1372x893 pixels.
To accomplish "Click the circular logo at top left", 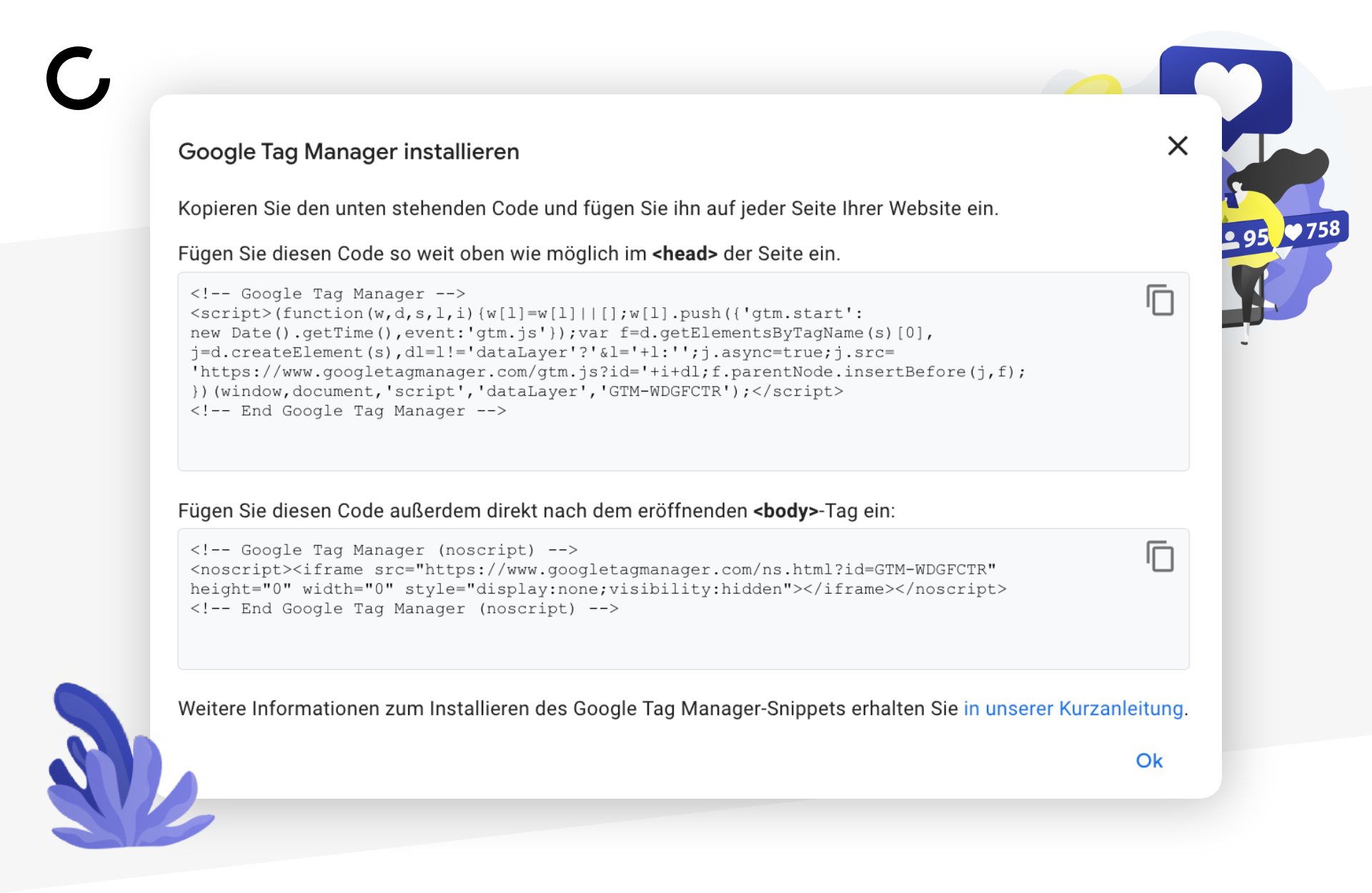I will point(79,79).
